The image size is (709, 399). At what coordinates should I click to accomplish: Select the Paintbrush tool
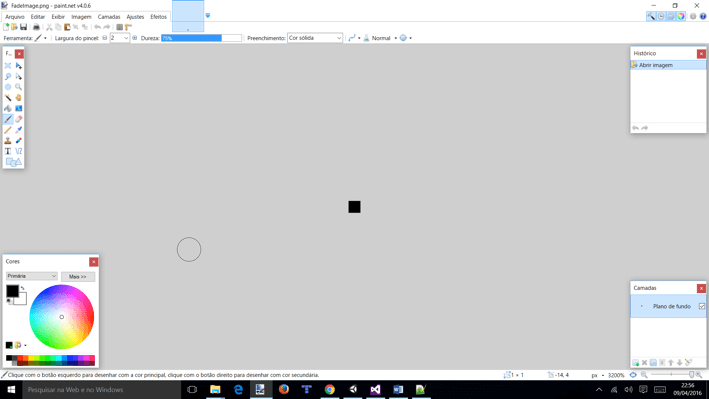point(8,119)
